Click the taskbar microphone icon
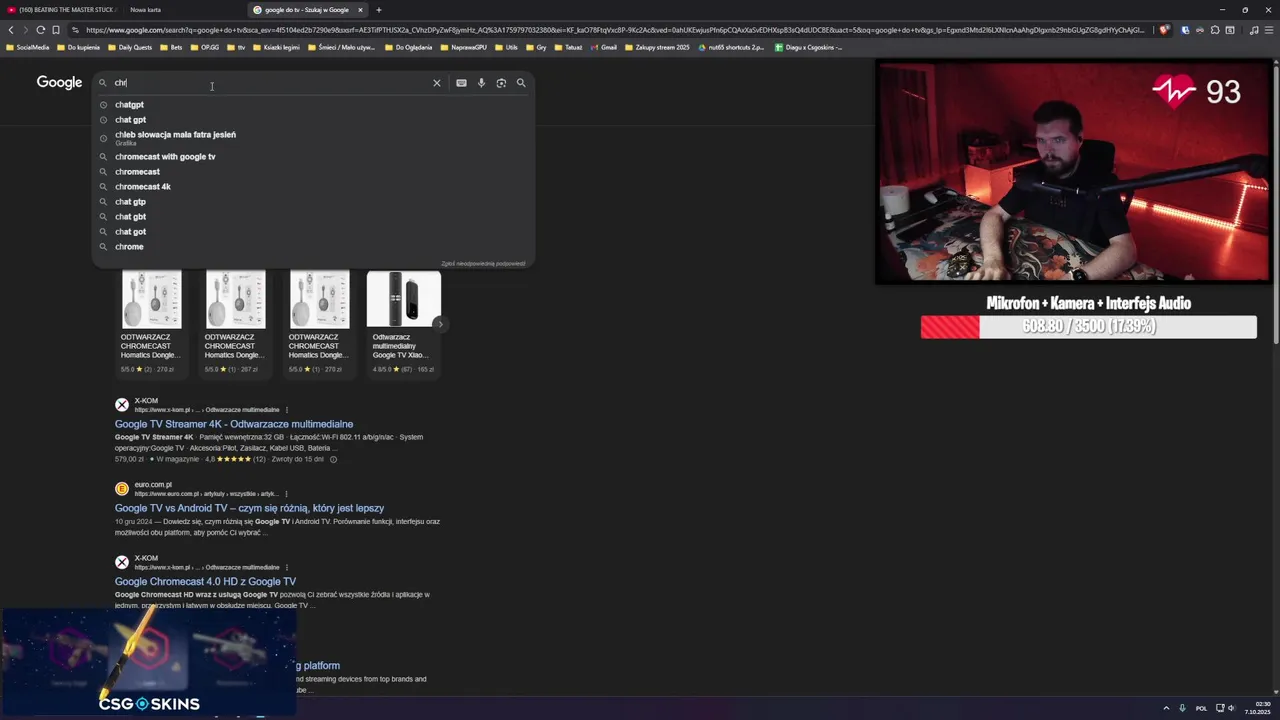The width and height of the screenshot is (1280, 720). [1182, 708]
